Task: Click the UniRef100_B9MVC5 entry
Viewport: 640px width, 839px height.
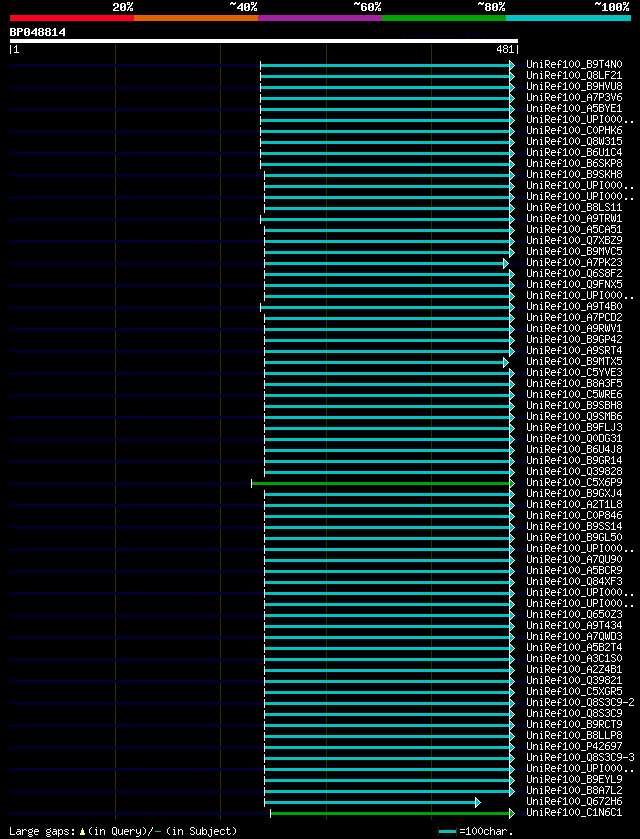Action: click(x=574, y=252)
